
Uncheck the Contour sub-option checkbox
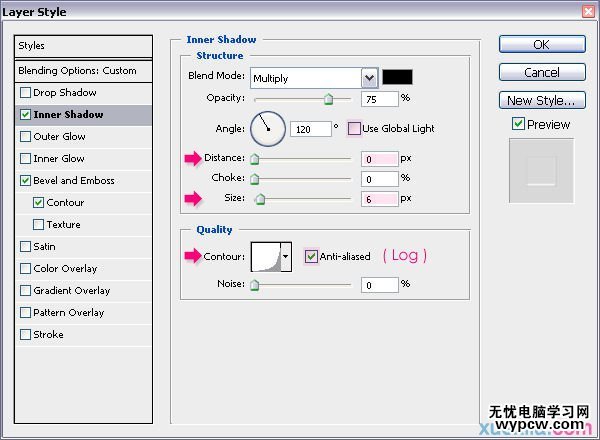pos(38,202)
